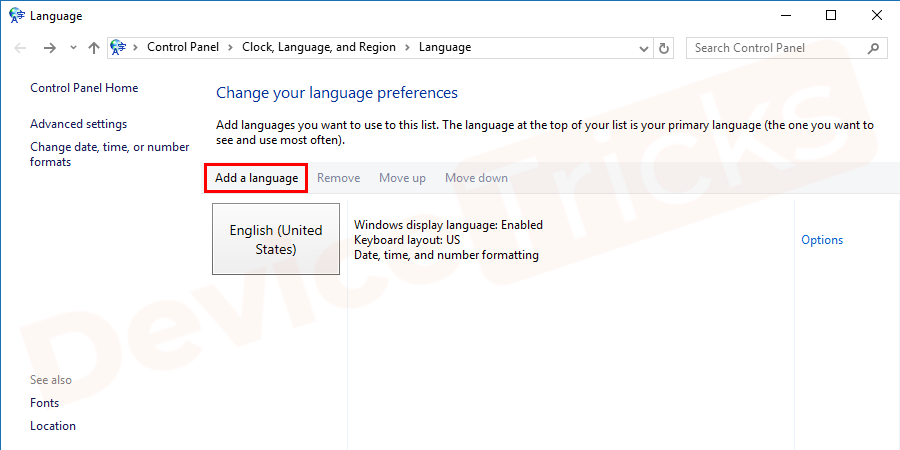
Task: Close the Language window
Action: click(876, 15)
